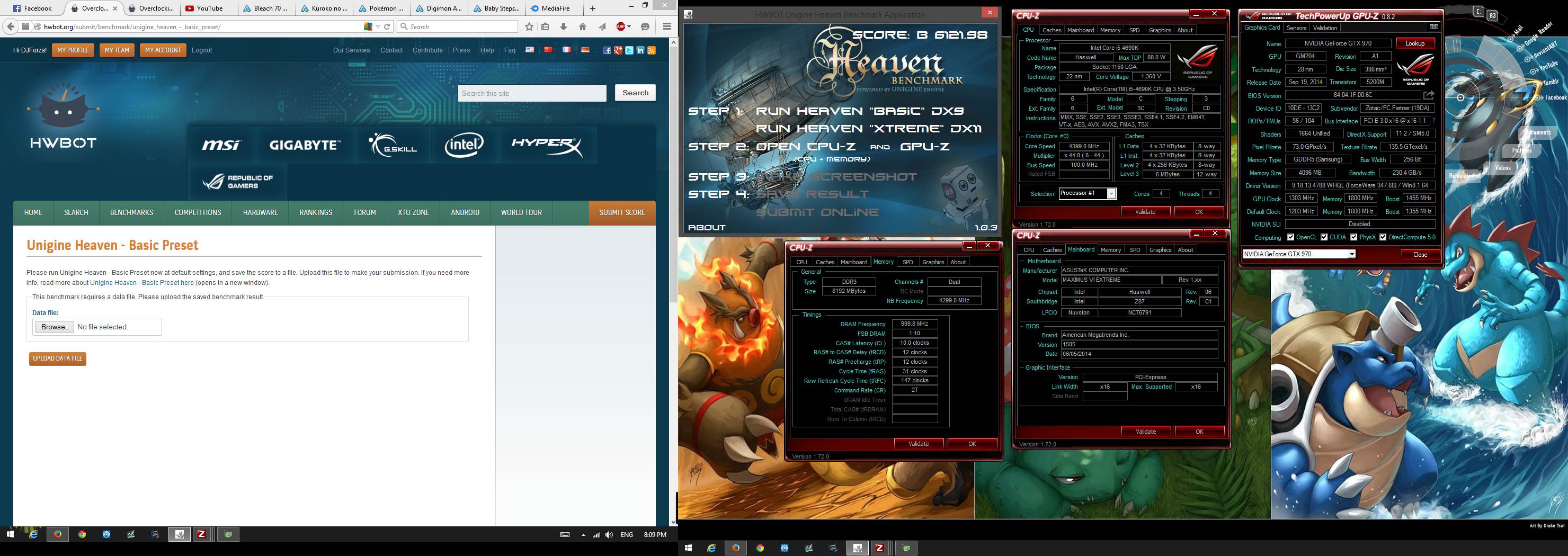
Task: Click the HWBOT Google Plus social icon
Action: (618, 50)
